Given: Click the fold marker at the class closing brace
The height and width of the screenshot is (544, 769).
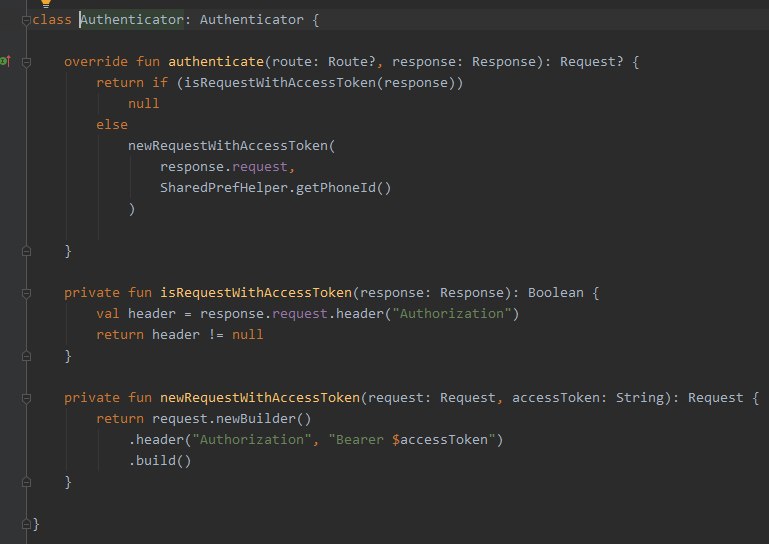Looking at the screenshot, I should click(26, 524).
